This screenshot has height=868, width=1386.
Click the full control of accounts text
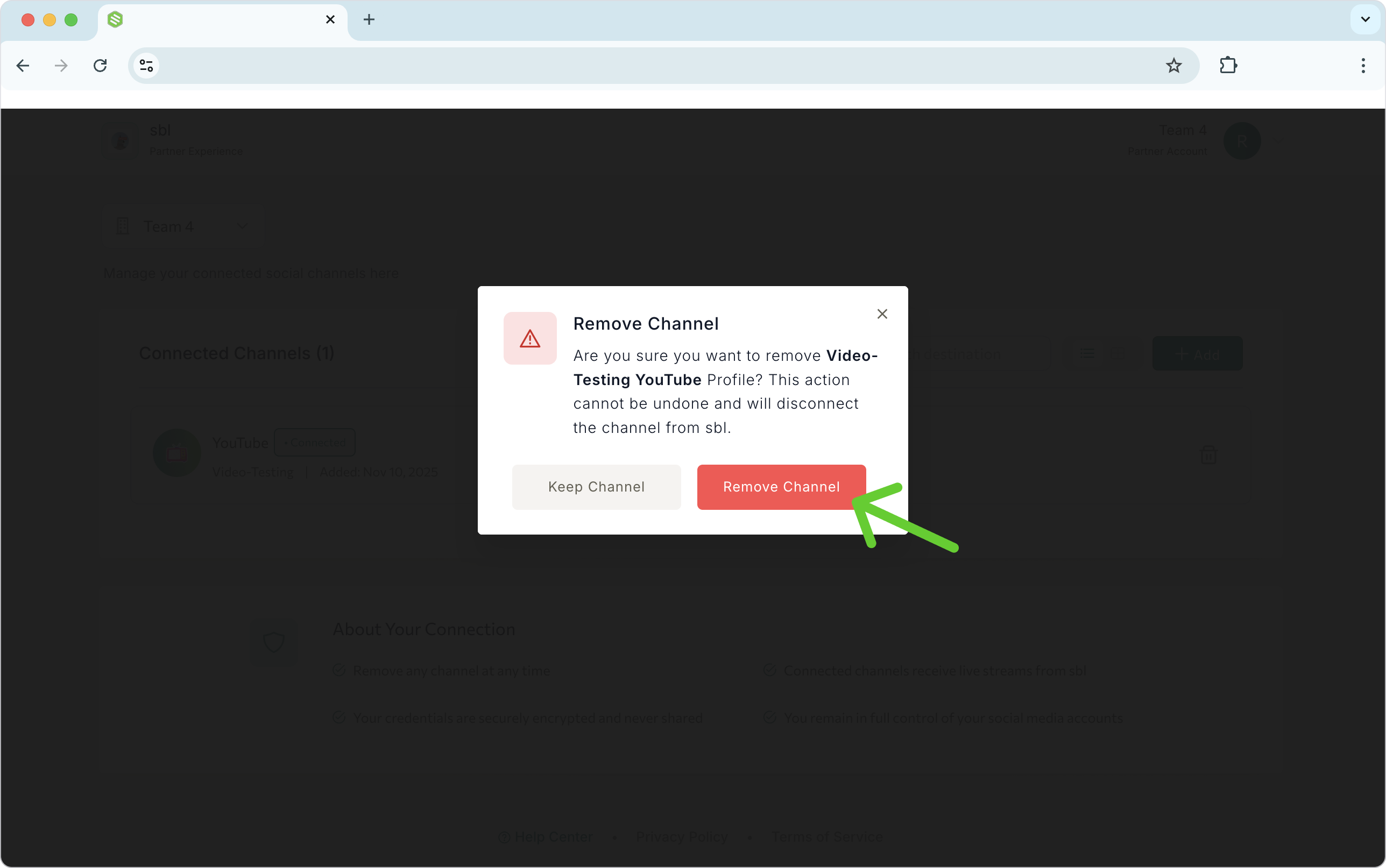pyautogui.click(x=953, y=718)
